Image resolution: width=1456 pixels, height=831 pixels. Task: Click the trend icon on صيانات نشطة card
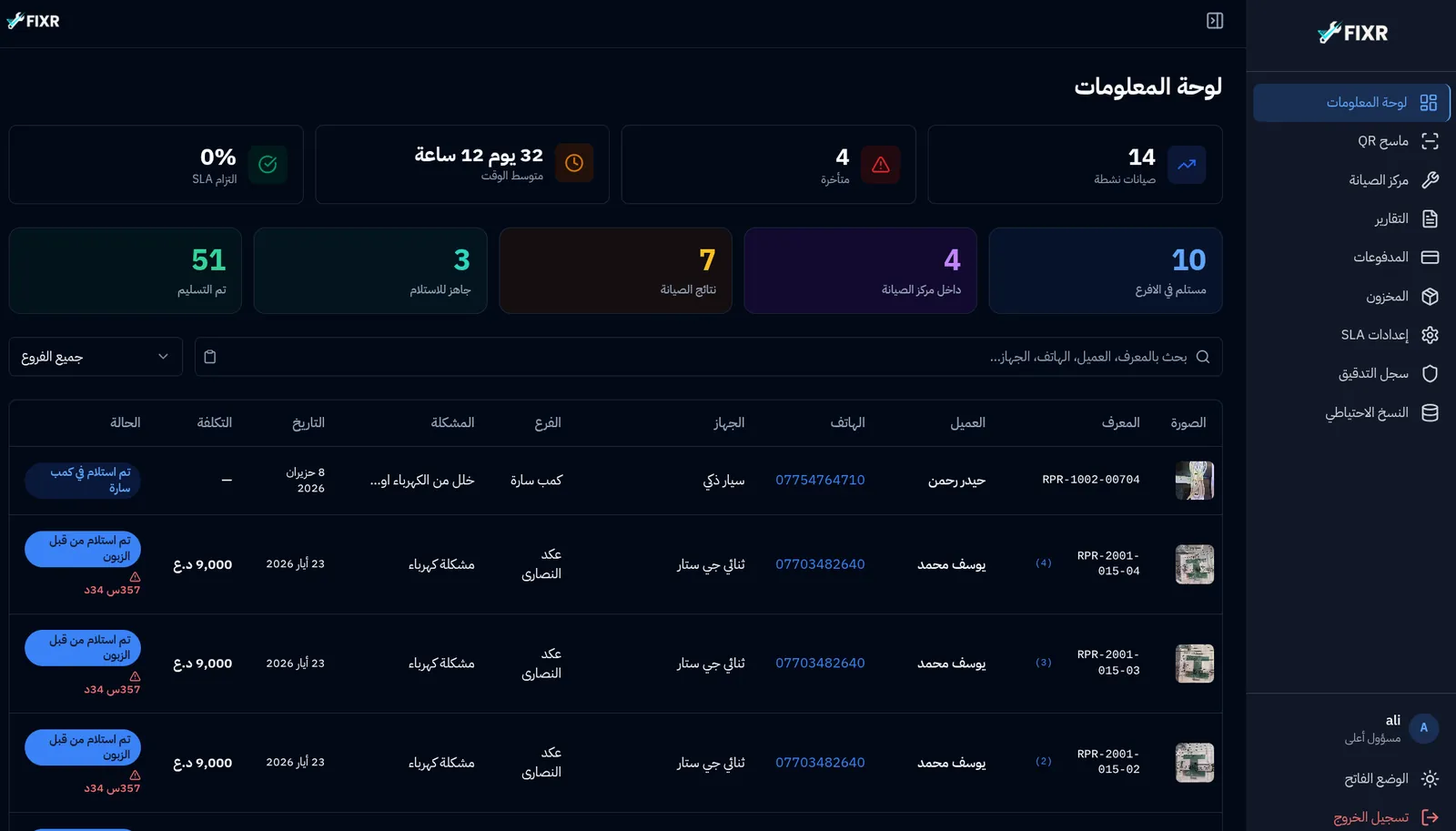[x=1187, y=165]
